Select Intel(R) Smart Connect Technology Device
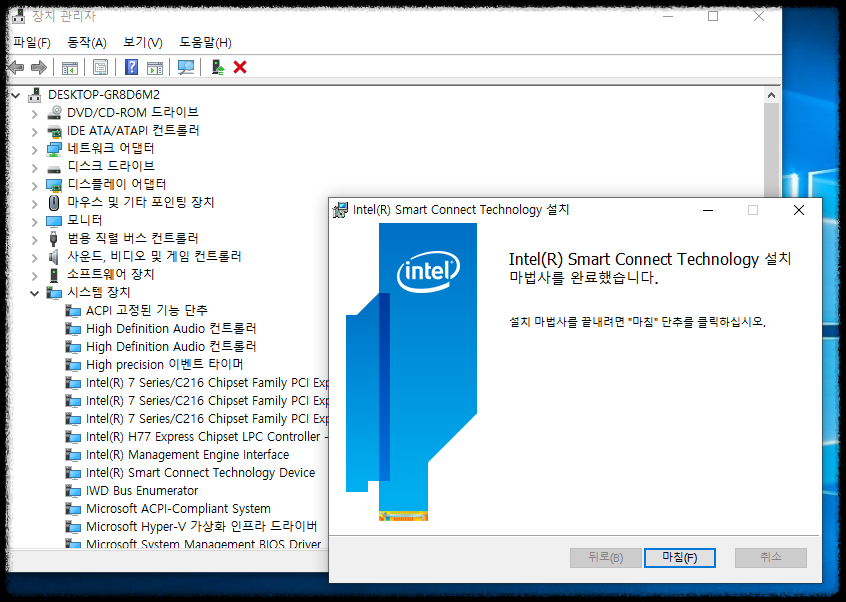 click(200, 473)
